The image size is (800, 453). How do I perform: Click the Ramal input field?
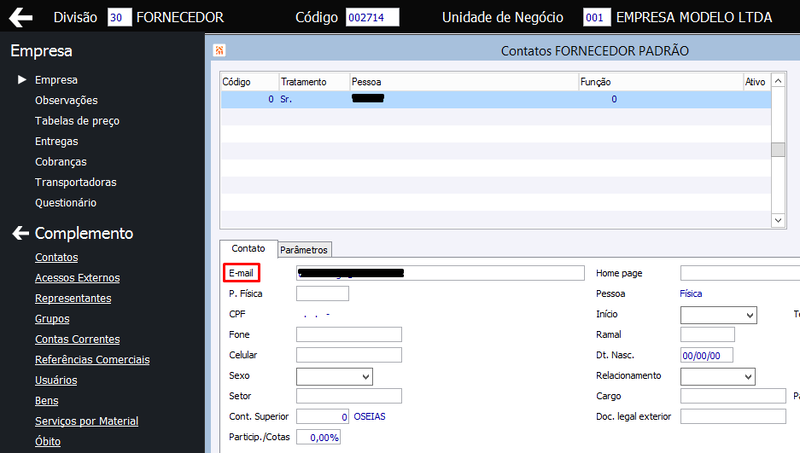coord(707,335)
